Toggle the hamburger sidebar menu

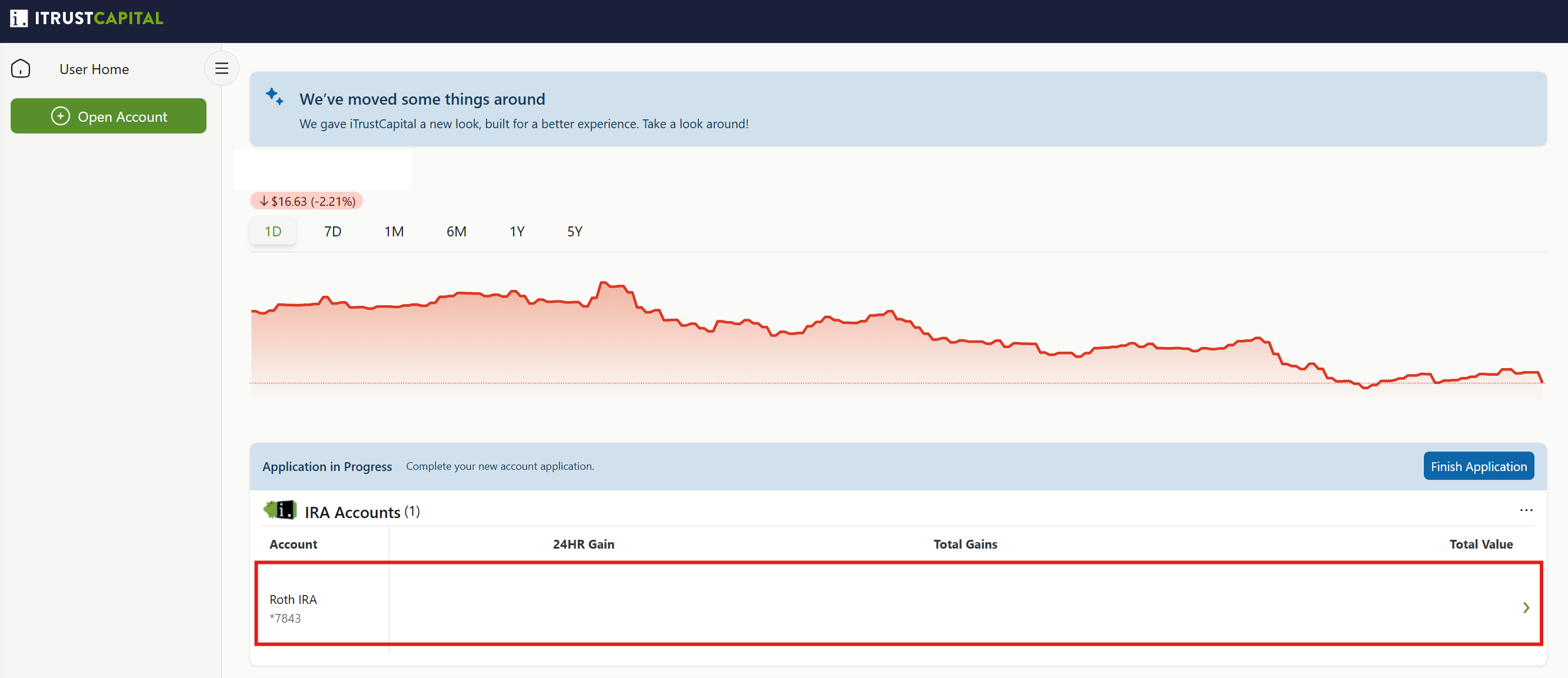coord(222,69)
